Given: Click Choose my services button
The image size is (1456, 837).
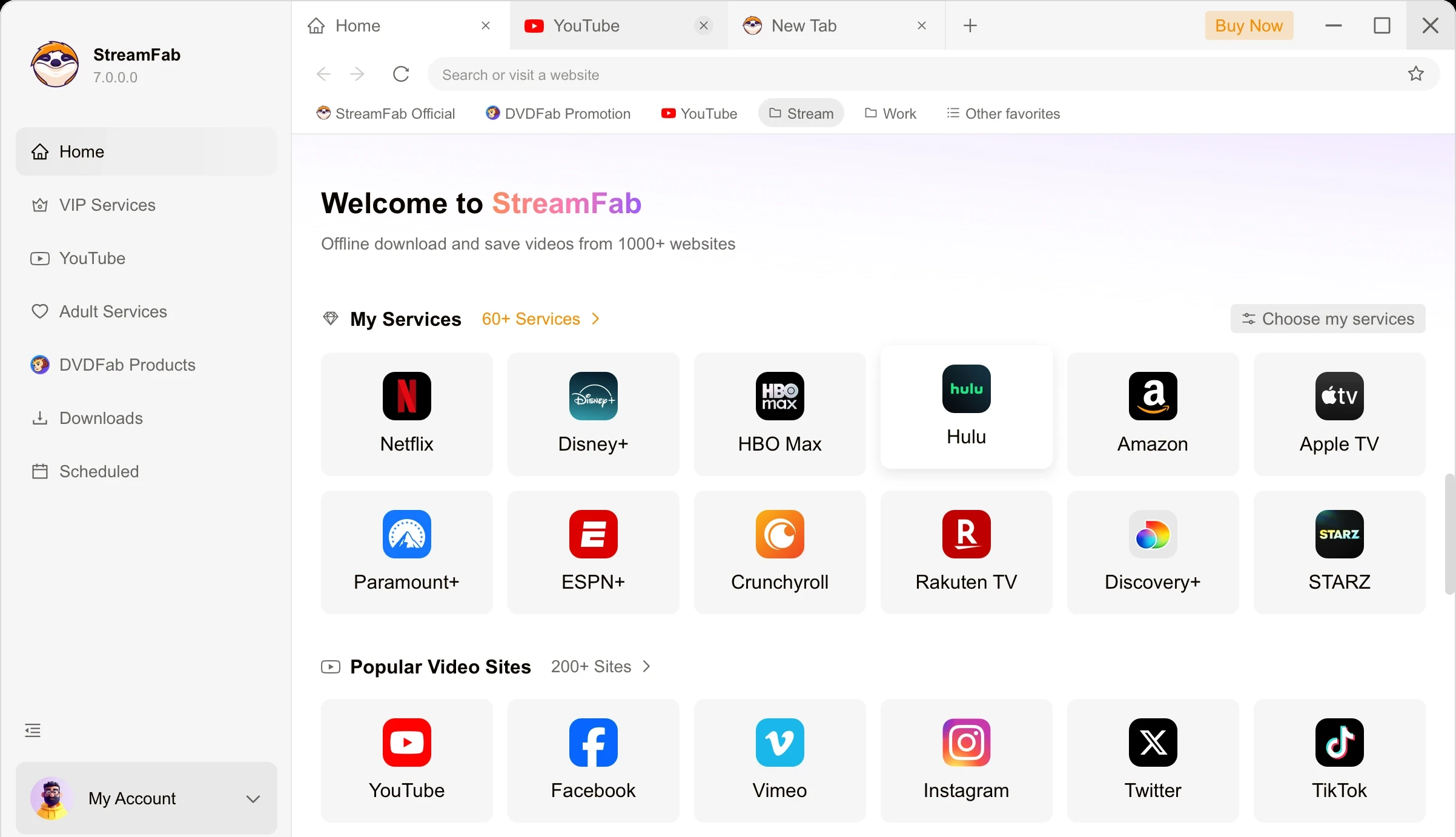Looking at the screenshot, I should click(1328, 319).
